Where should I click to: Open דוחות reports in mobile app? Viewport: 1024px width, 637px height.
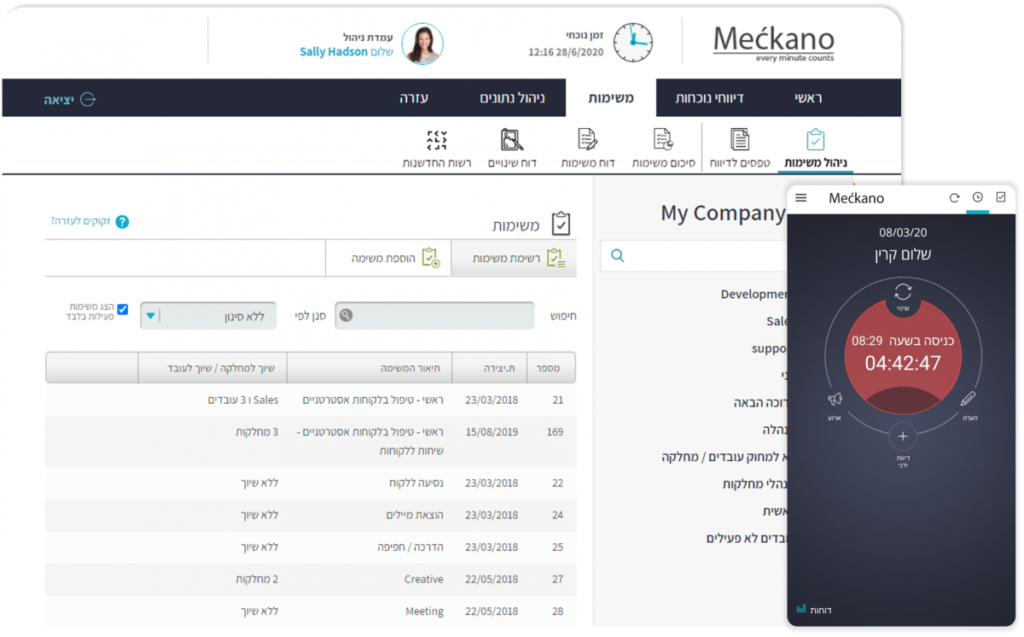tap(814, 610)
